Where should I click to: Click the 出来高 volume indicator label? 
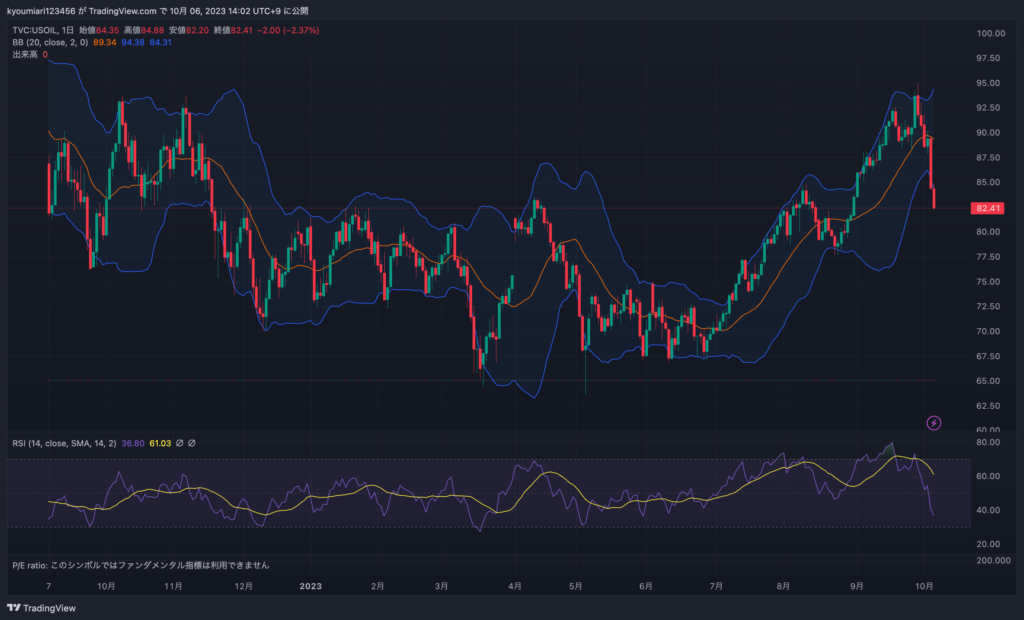coord(25,55)
